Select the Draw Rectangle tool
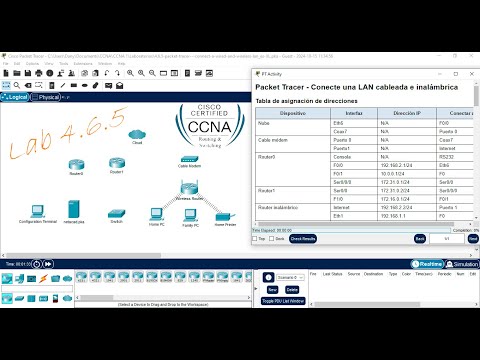This screenshot has height=360, width=480. point(74,85)
